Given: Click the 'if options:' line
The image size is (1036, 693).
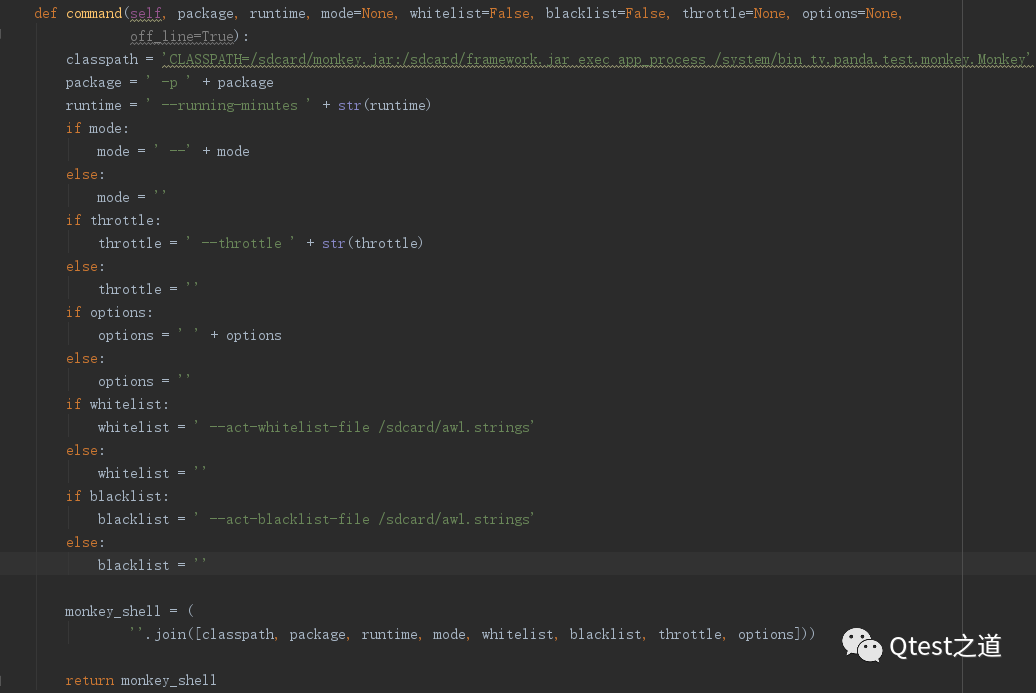Looking at the screenshot, I should tap(109, 312).
